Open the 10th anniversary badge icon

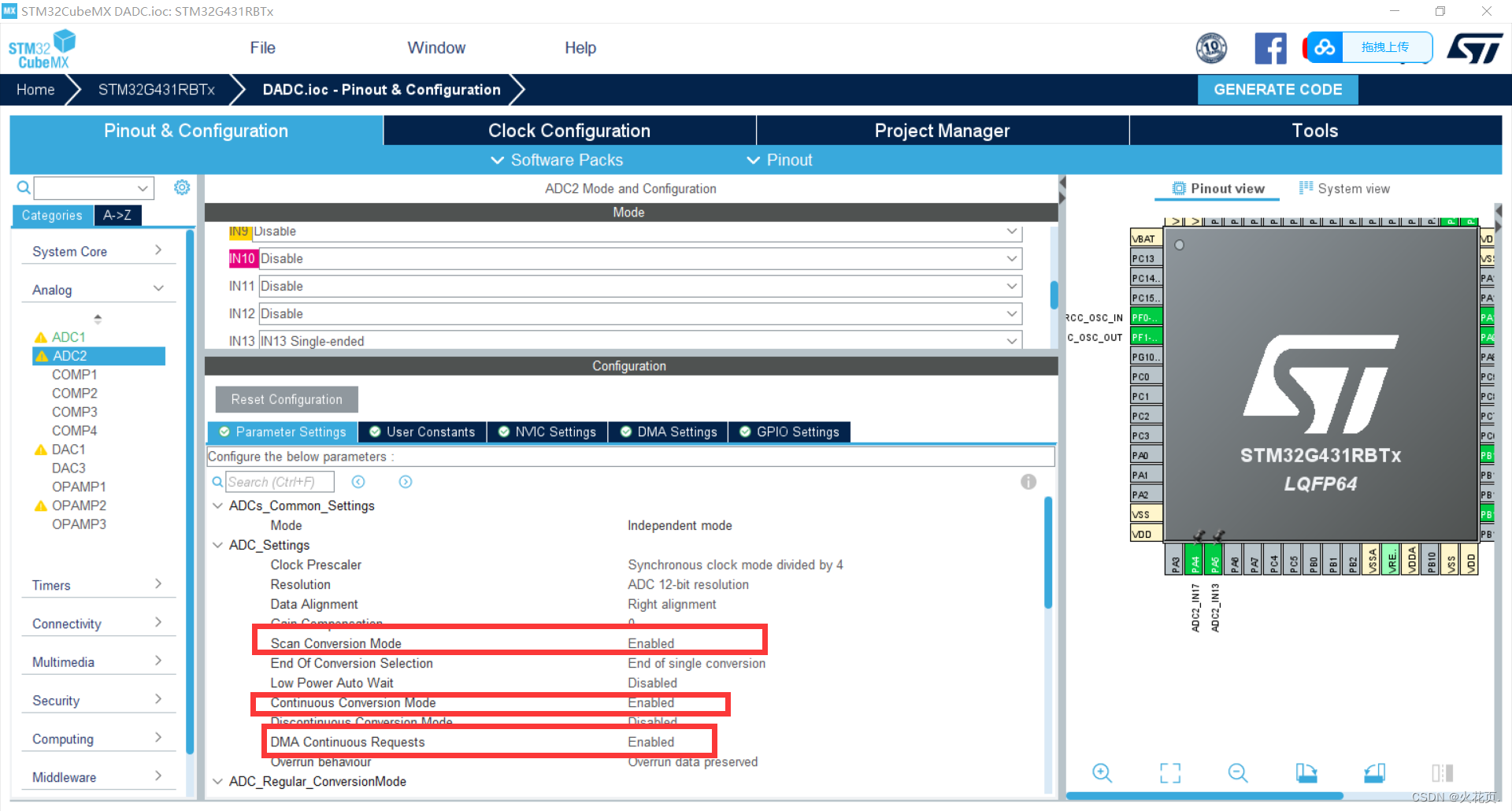coord(1211,49)
